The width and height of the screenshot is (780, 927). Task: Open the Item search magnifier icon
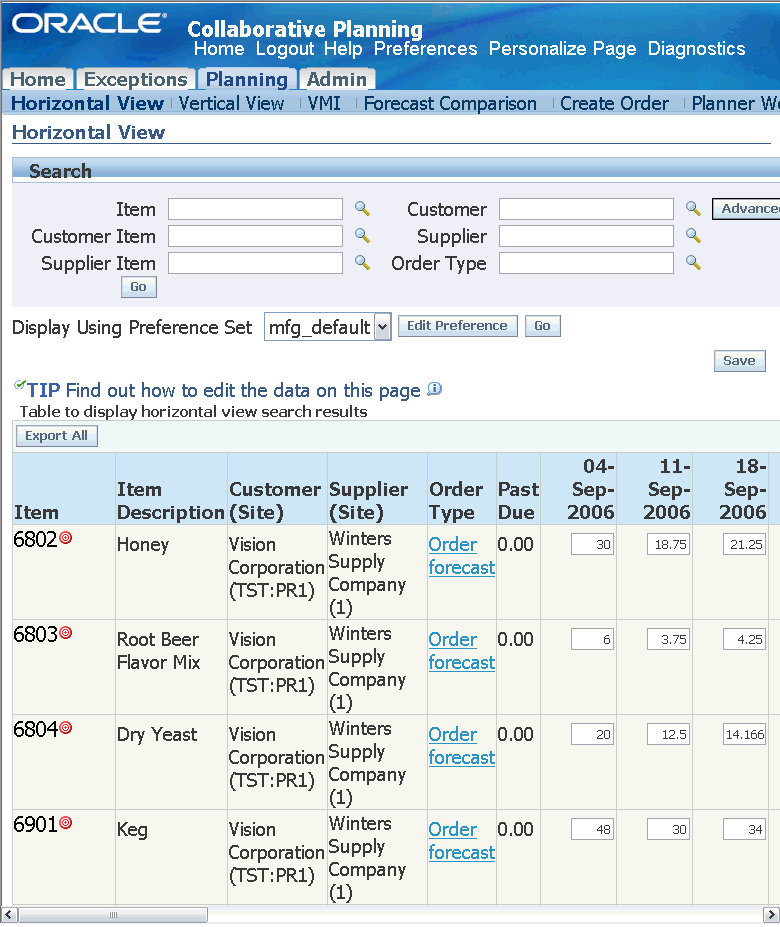[x=362, y=209]
